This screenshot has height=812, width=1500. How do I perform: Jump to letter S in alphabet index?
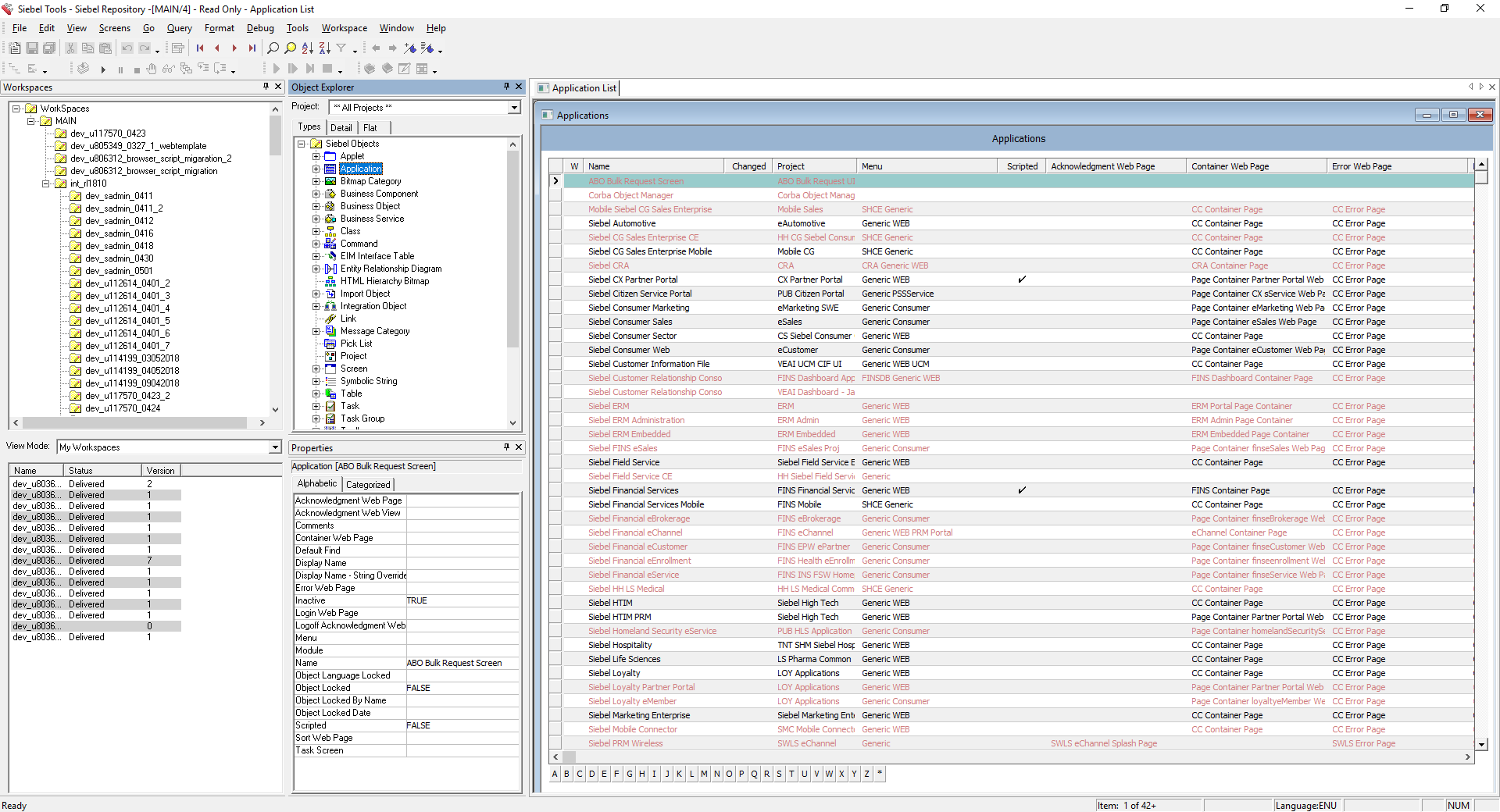[780, 774]
